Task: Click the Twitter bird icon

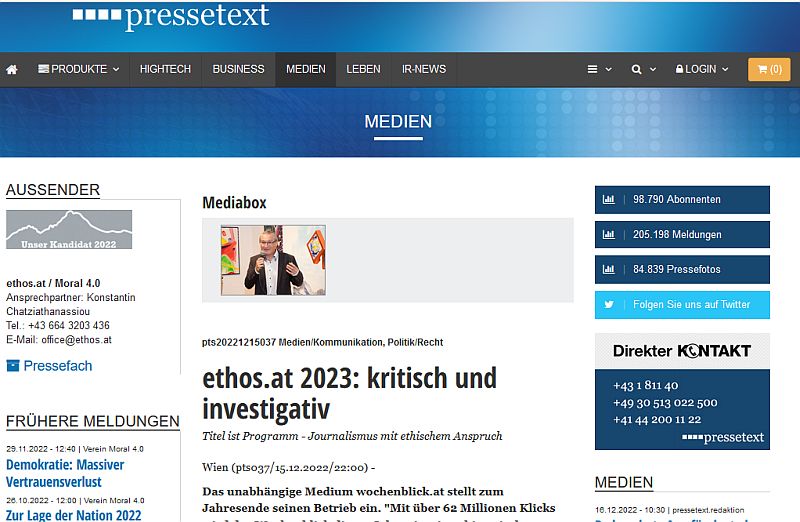Action: [x=609, y=305]
